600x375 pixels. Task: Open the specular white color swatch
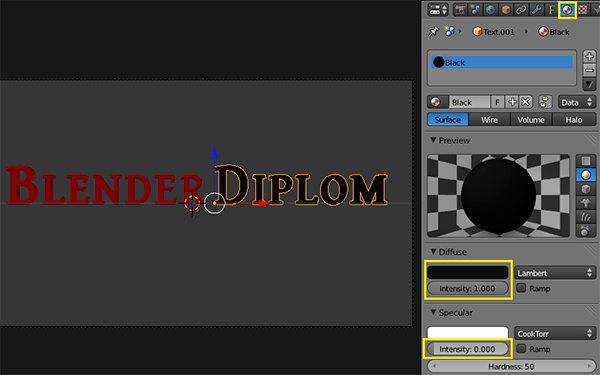click(468, 332)
